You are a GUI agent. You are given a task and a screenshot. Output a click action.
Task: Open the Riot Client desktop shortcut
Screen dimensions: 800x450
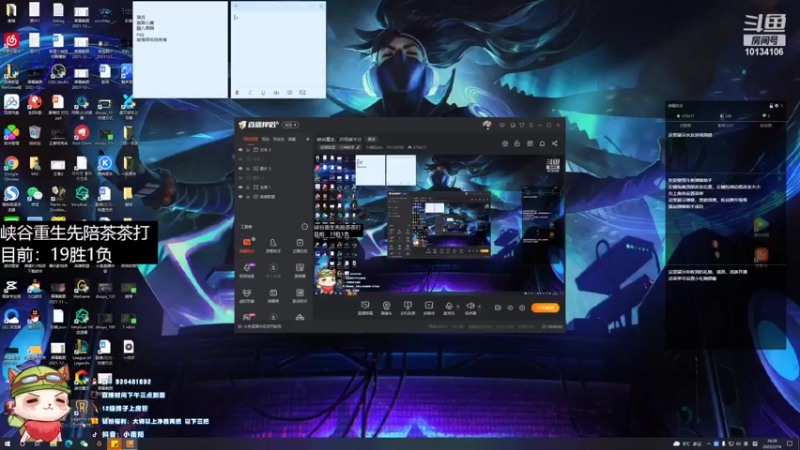point(82,136)
